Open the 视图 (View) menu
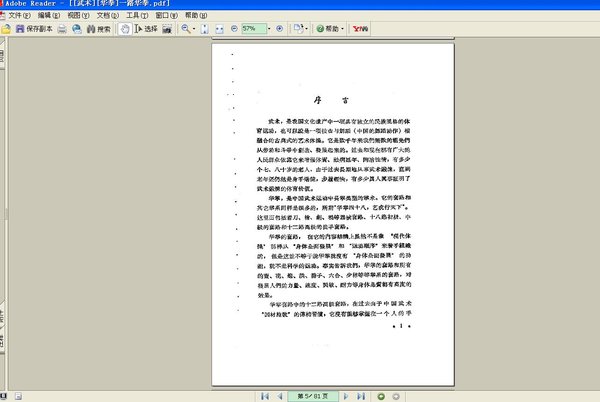Viewport: 600px width, 402px height. pyautogui.click(x=78, y=16)
